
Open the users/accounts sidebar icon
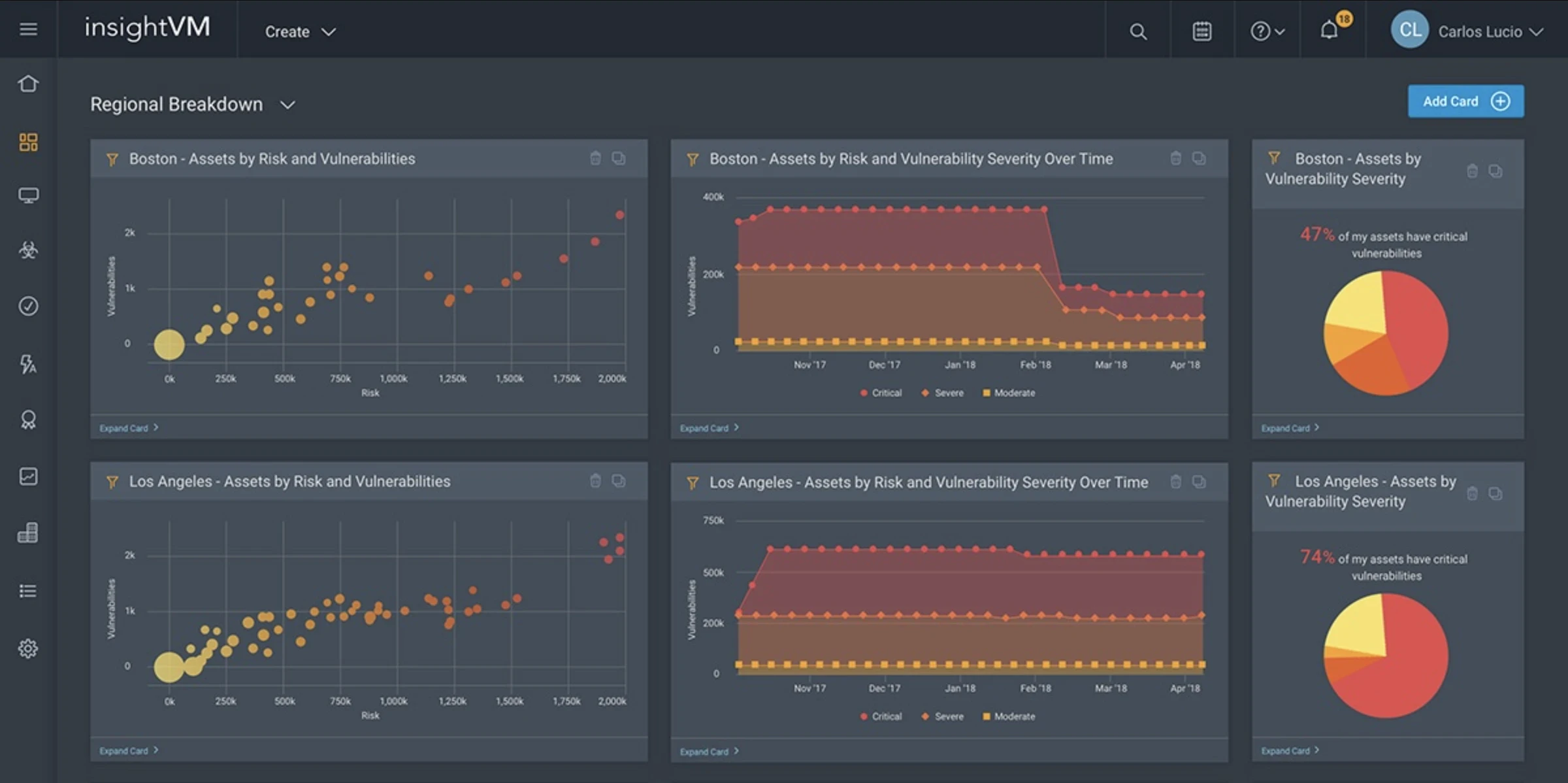coord(27,419)
